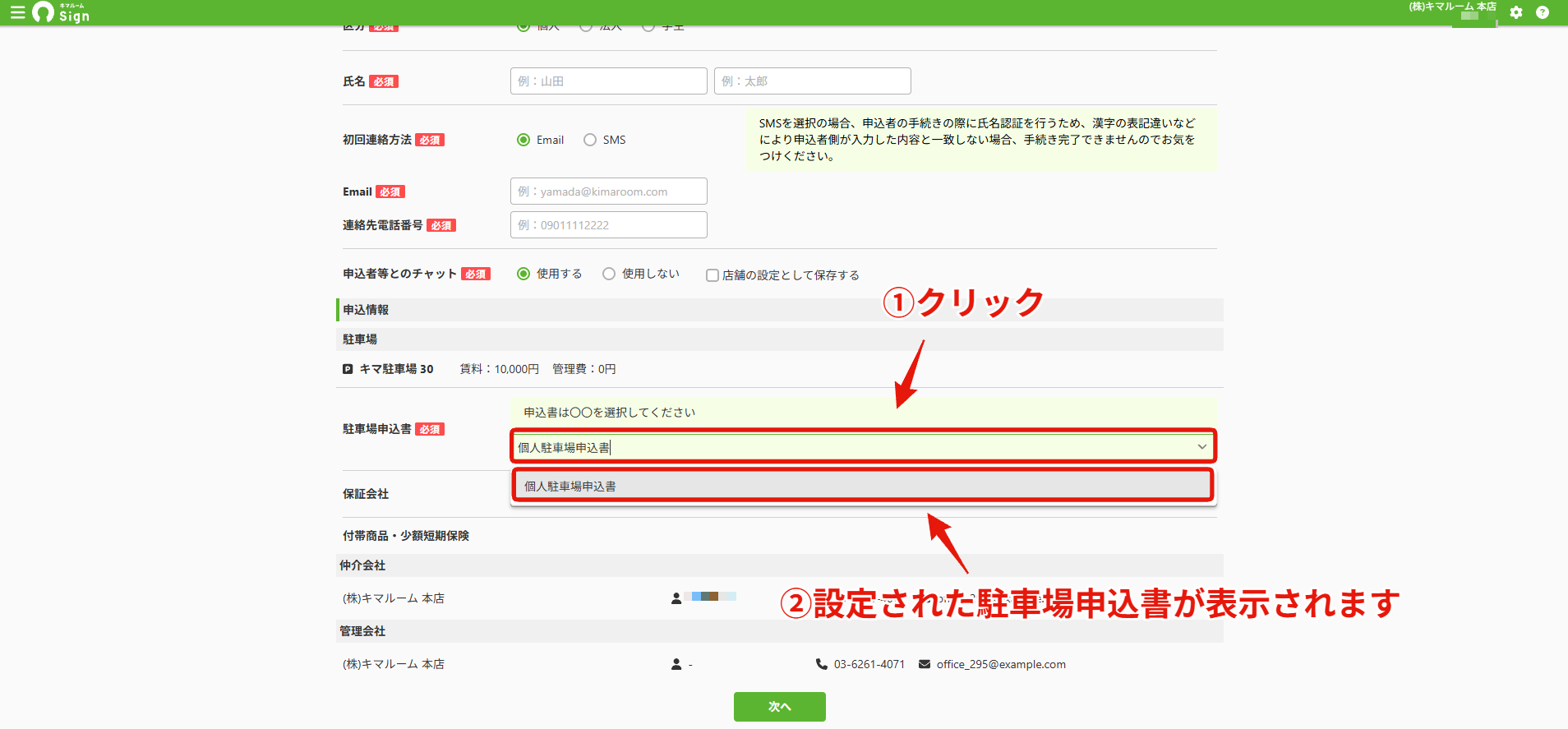Open the help question mark icon
The width and height of the screenshot is (1568, 729).
click(x=1543, y=12)
